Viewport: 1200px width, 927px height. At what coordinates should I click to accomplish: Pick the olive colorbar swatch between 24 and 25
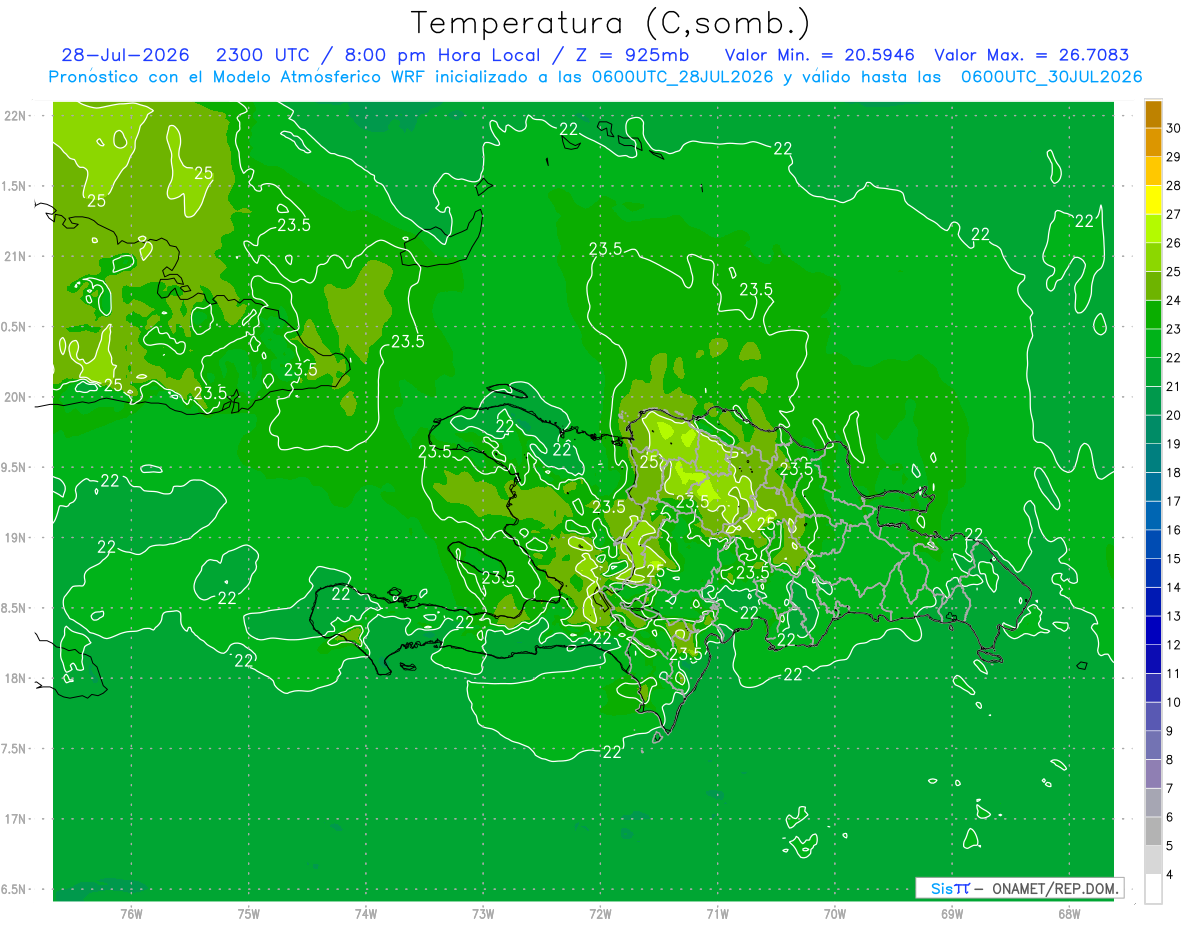coord(1153,286)
